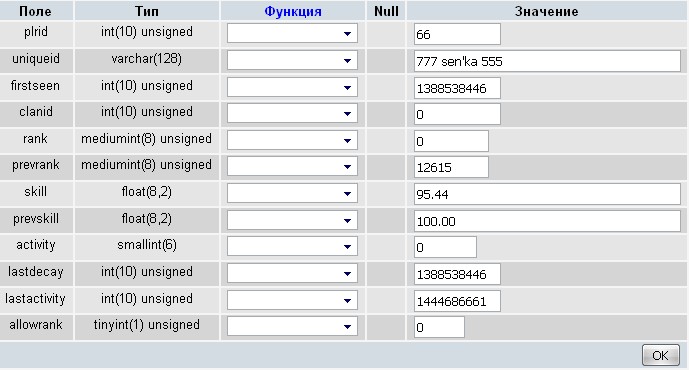Open the Функция column header link
689x370 pixels.
[293, 11]
